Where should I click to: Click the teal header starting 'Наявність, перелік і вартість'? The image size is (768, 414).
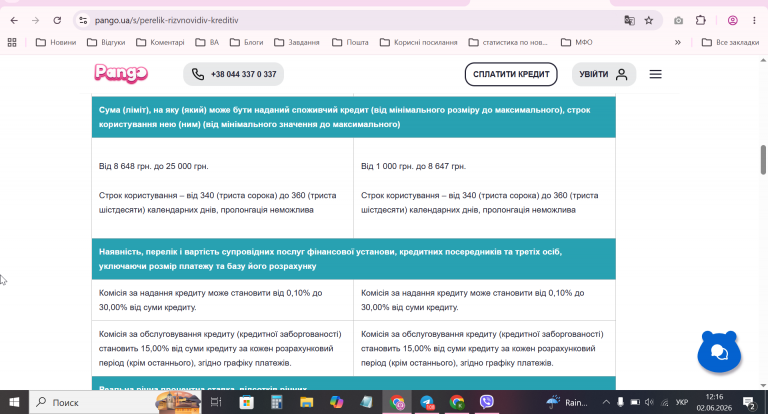coord(354,259)
